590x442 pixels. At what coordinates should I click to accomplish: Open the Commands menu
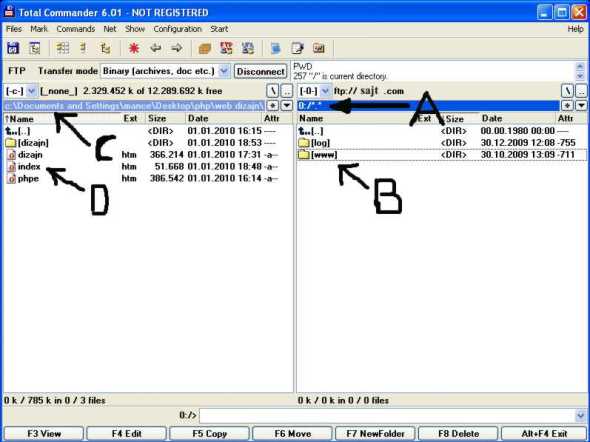[76, 29]
